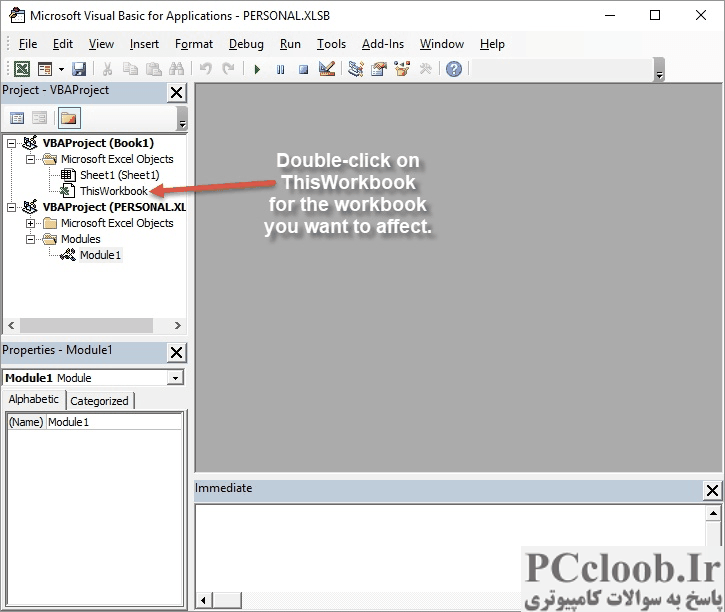
Task: Click the Undo arrow icon
Action: coord(205,69)
